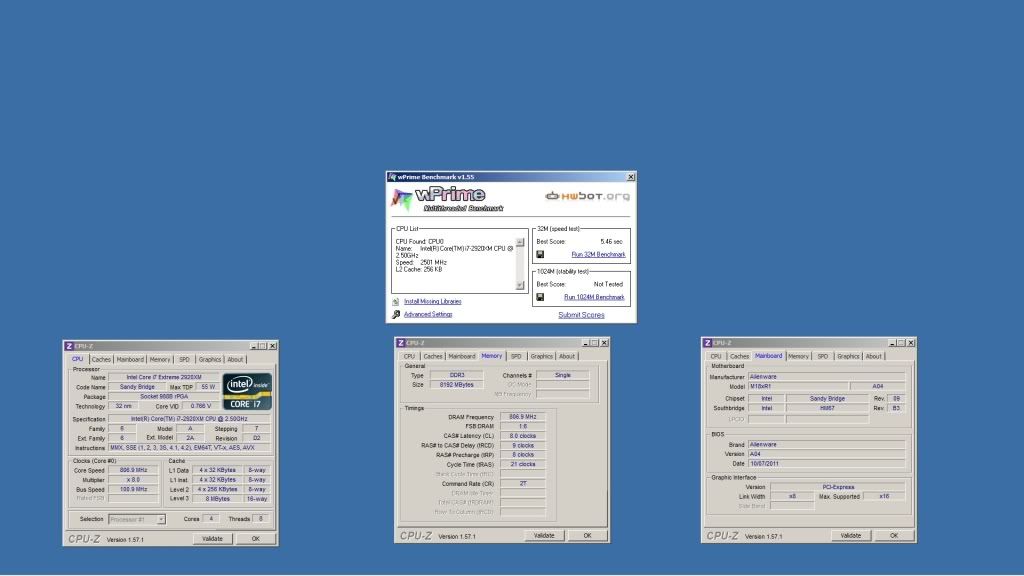Open the Processor Selection dropdown
Viewport: 1024px width, 576px height.
point(161,519)
